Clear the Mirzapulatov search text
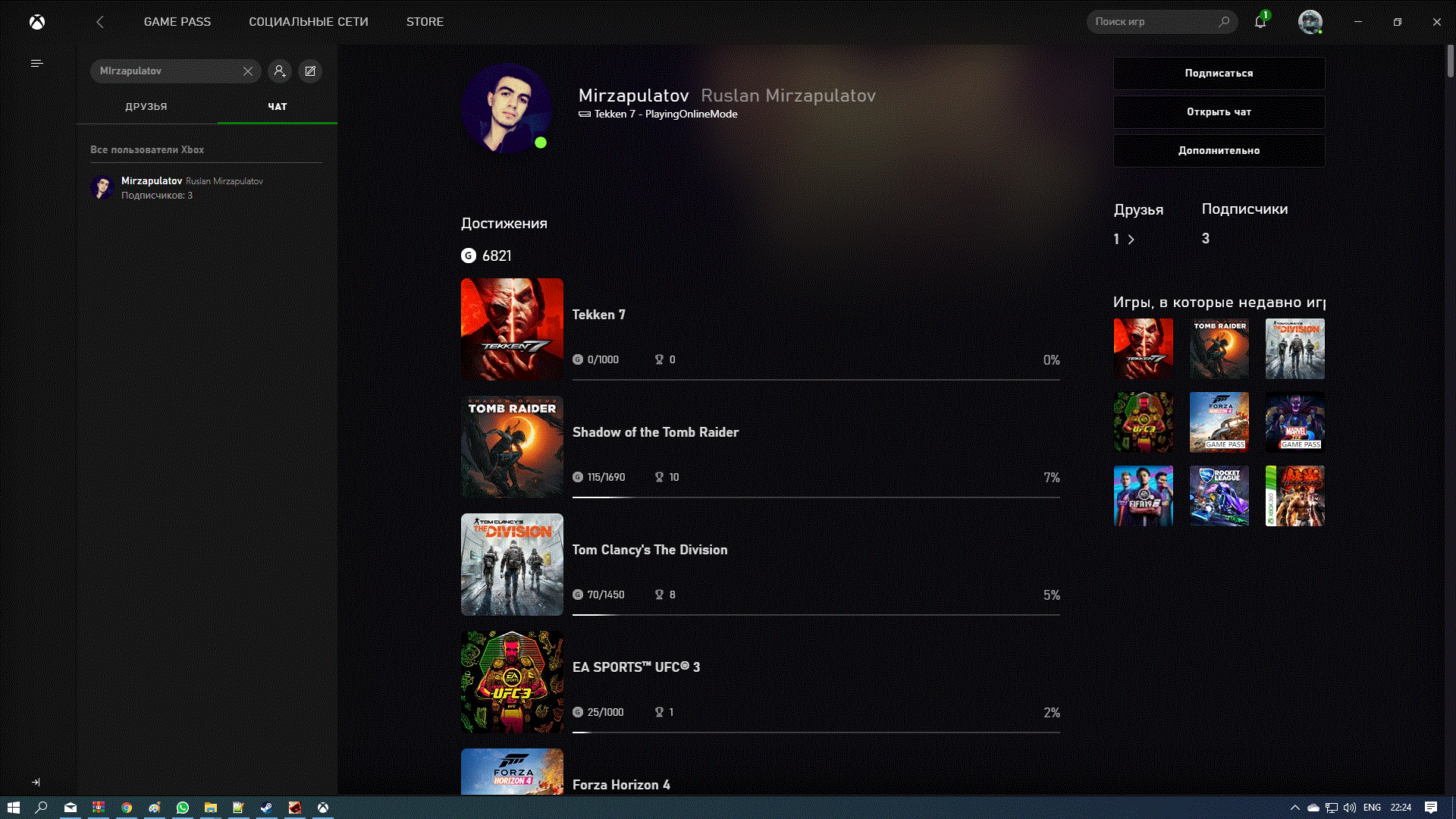The height and width of the screenshot is (819, 1456). tap(248, 71)
